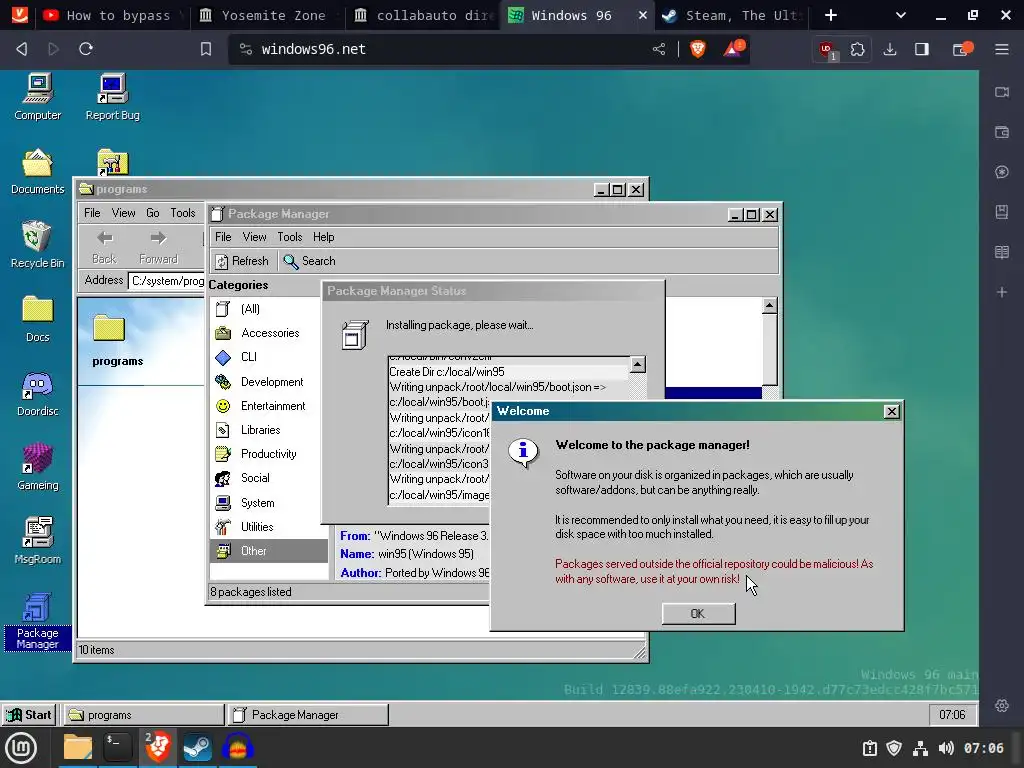Open the Recycle Bin icon
The width and height of the screenshot is (1024, 768).
tap(37, 246)
